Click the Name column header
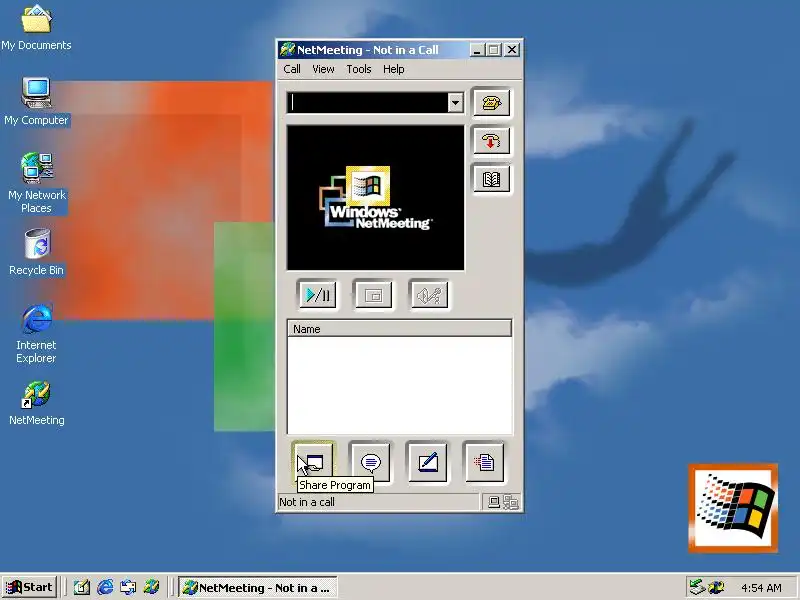Viewport: 800px width, 600px height. pyautogui.click(x=399, y=329)
